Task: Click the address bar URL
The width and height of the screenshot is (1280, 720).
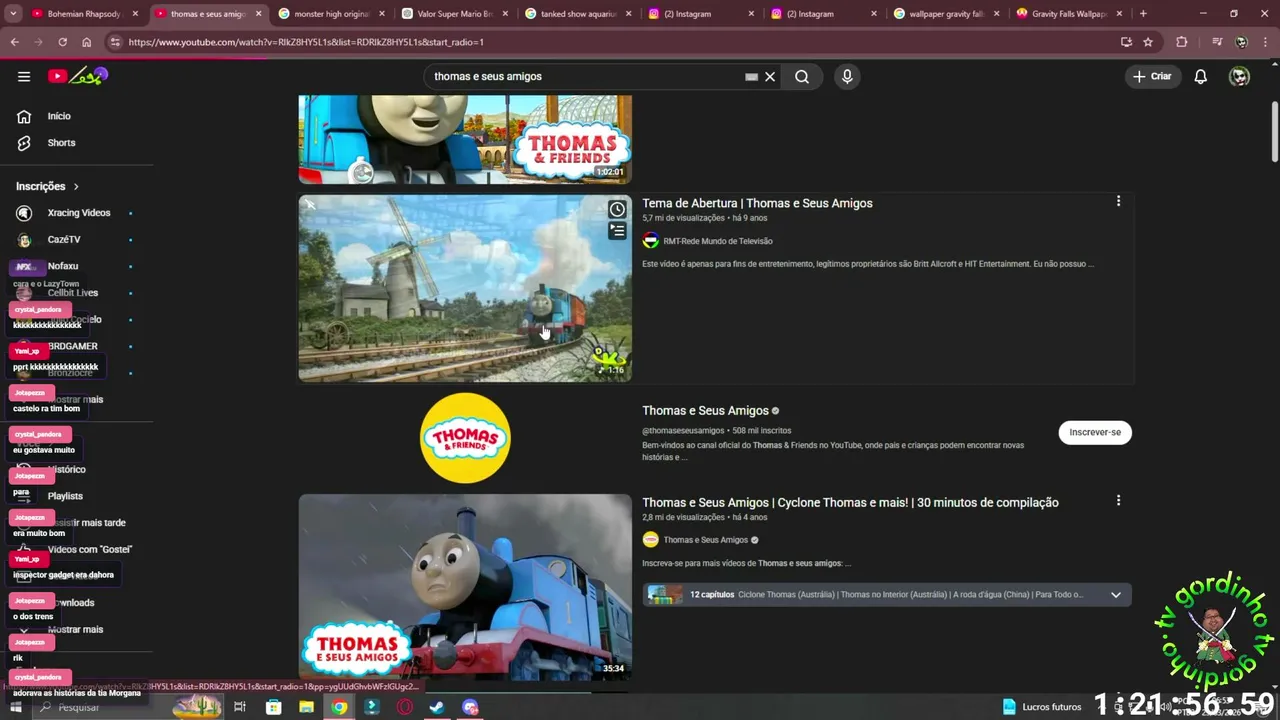Action: [x=306, y=42]
